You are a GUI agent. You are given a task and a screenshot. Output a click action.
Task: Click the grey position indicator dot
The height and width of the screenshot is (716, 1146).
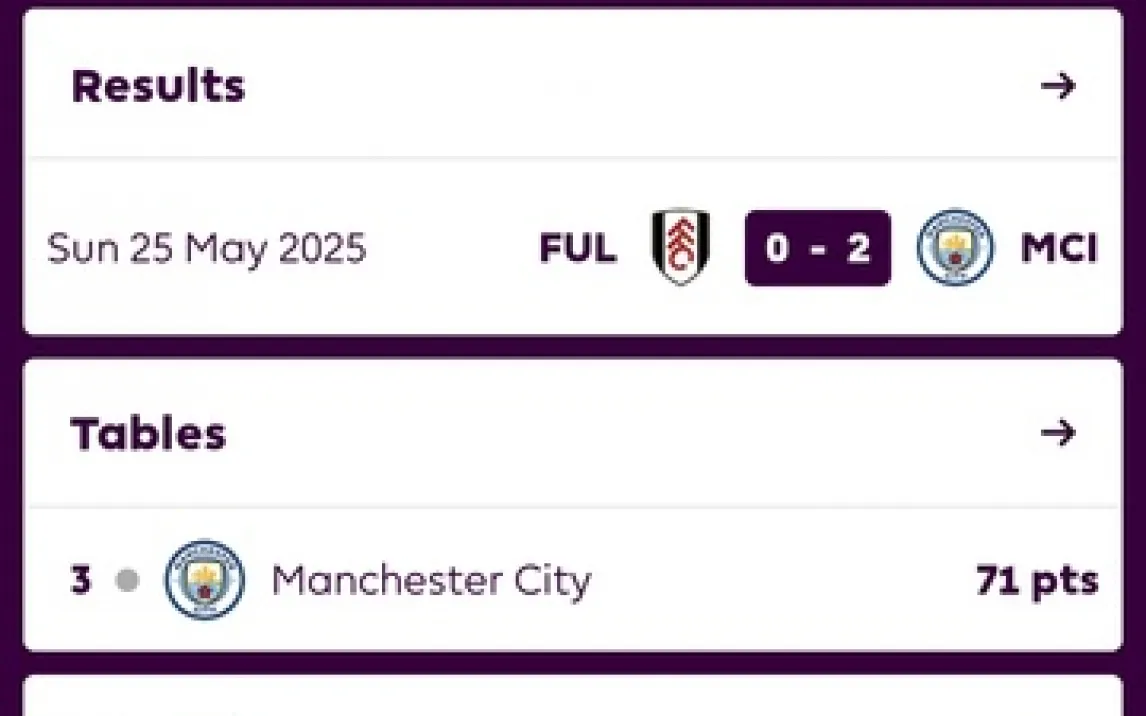point(127,580)
